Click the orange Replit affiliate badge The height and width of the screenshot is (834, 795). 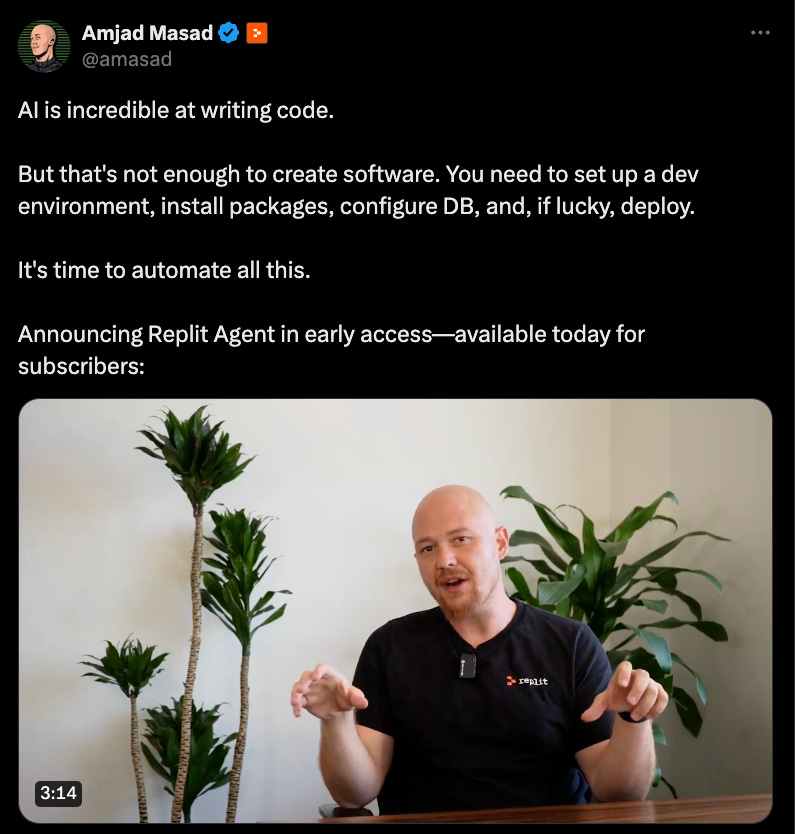click(x=257, y=33)
